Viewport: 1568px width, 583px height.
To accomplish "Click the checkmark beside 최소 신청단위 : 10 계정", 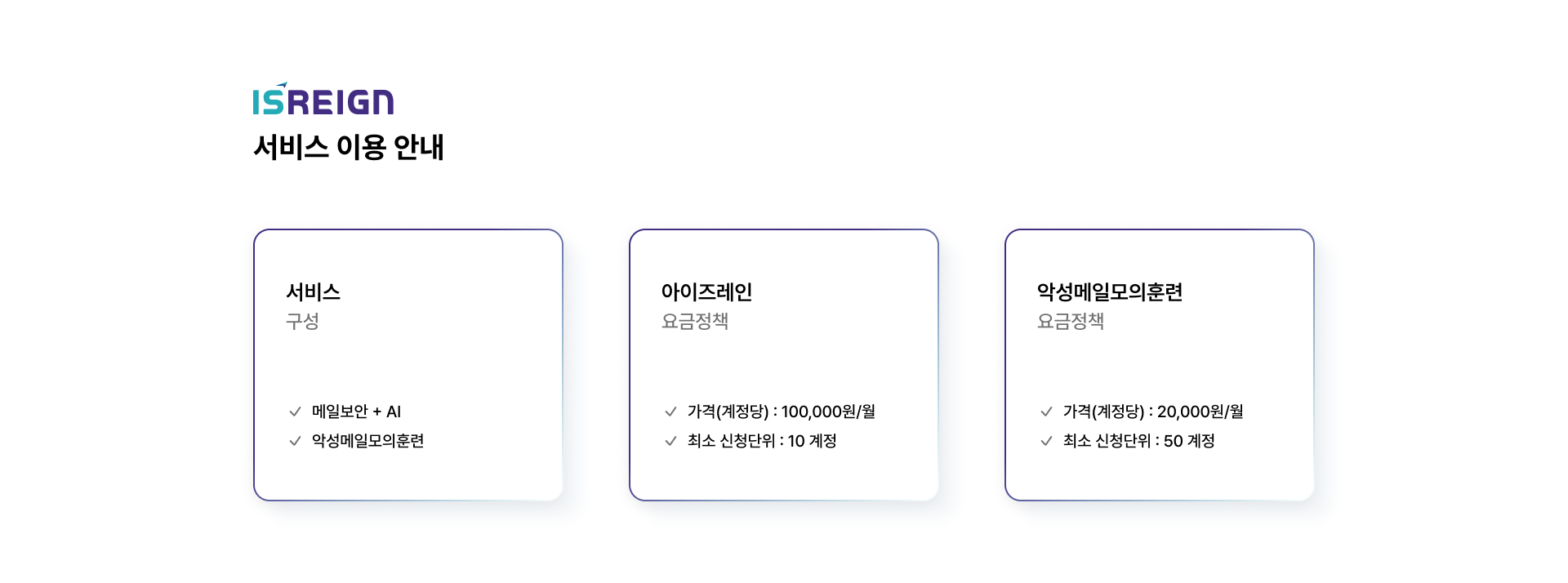I will click(670, 441).
